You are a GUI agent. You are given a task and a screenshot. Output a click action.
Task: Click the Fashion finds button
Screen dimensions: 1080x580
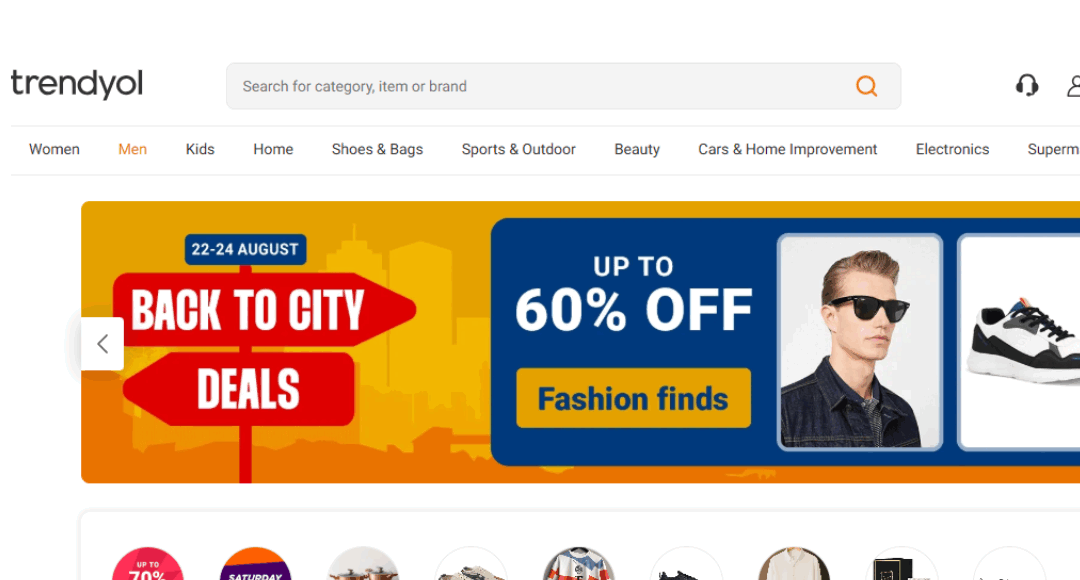click(634, 398)
